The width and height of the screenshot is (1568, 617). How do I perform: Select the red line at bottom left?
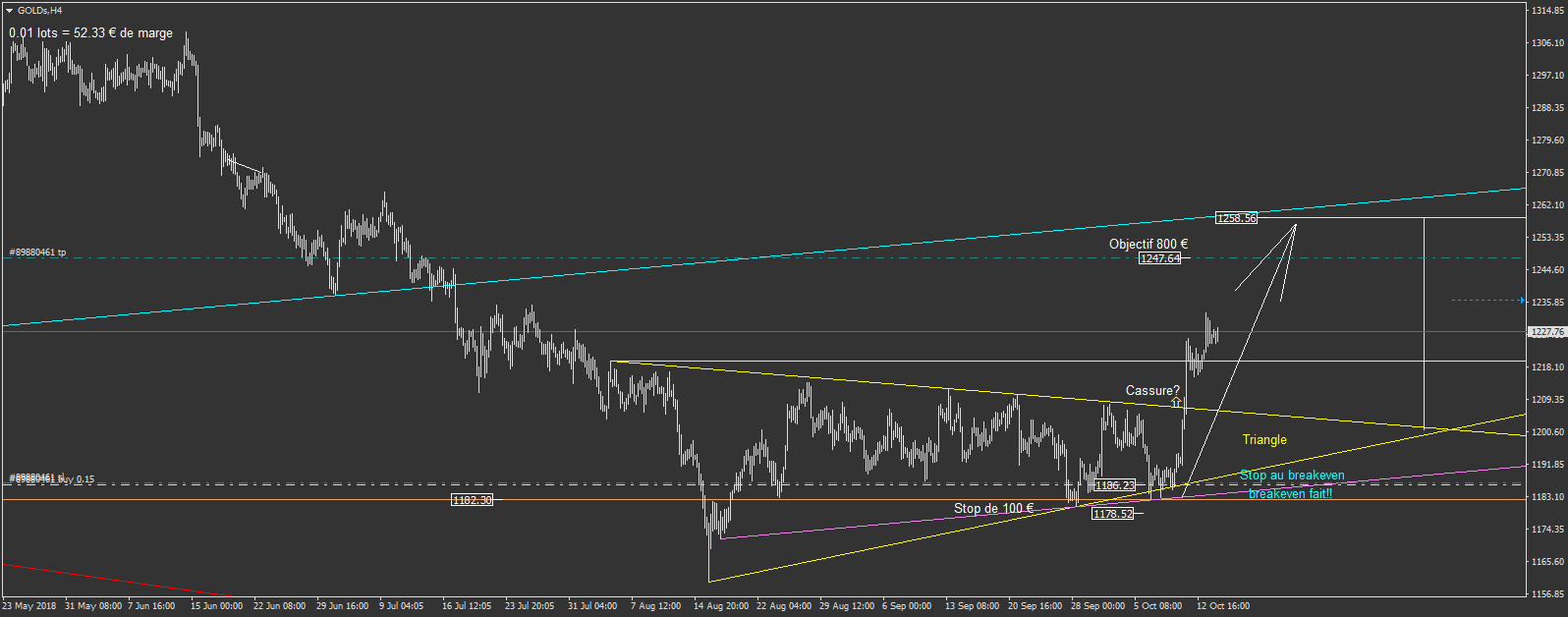tap(118, 580)
